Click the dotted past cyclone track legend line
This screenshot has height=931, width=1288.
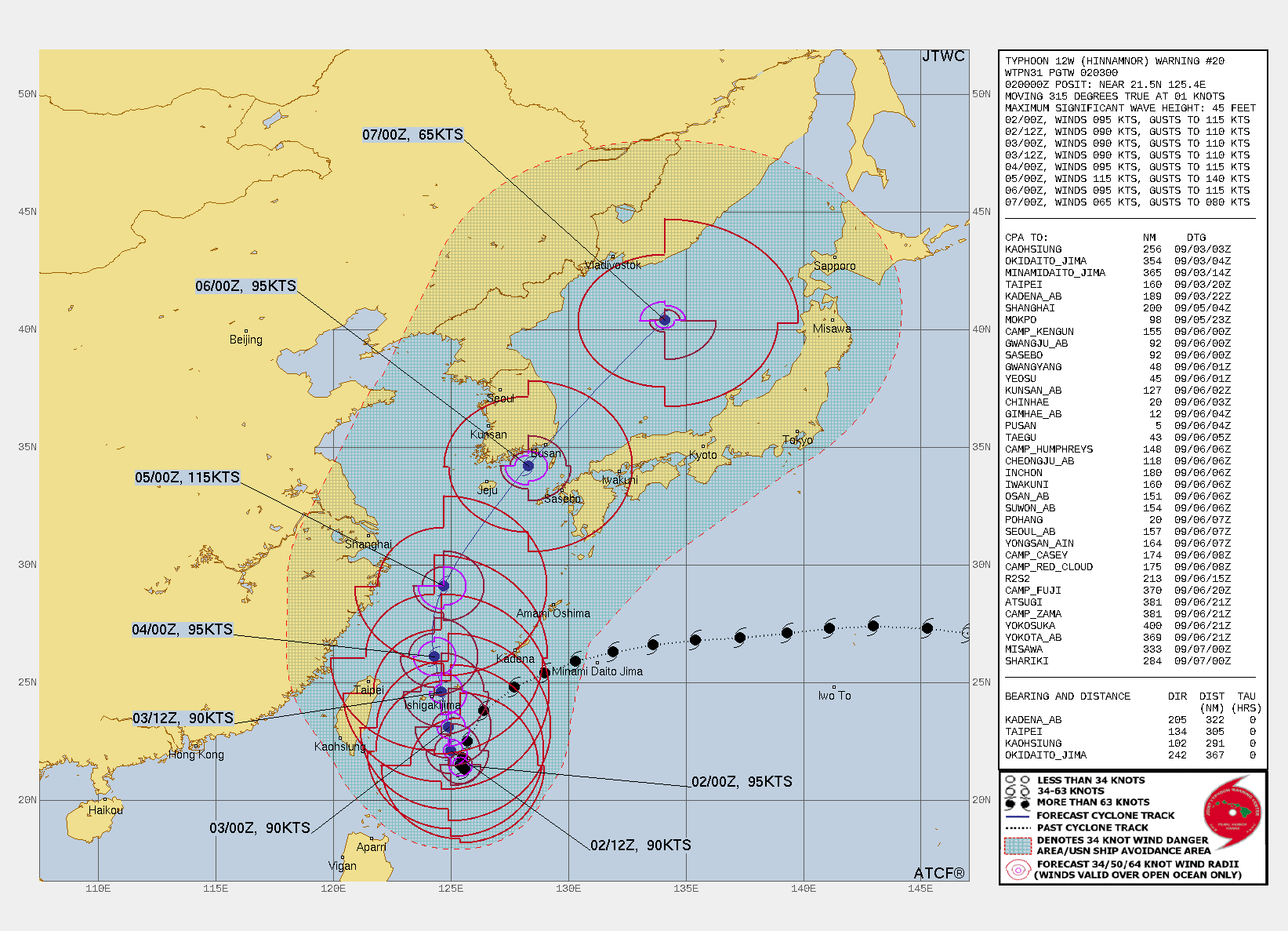pyautogui.click(x=1017, y=827)
